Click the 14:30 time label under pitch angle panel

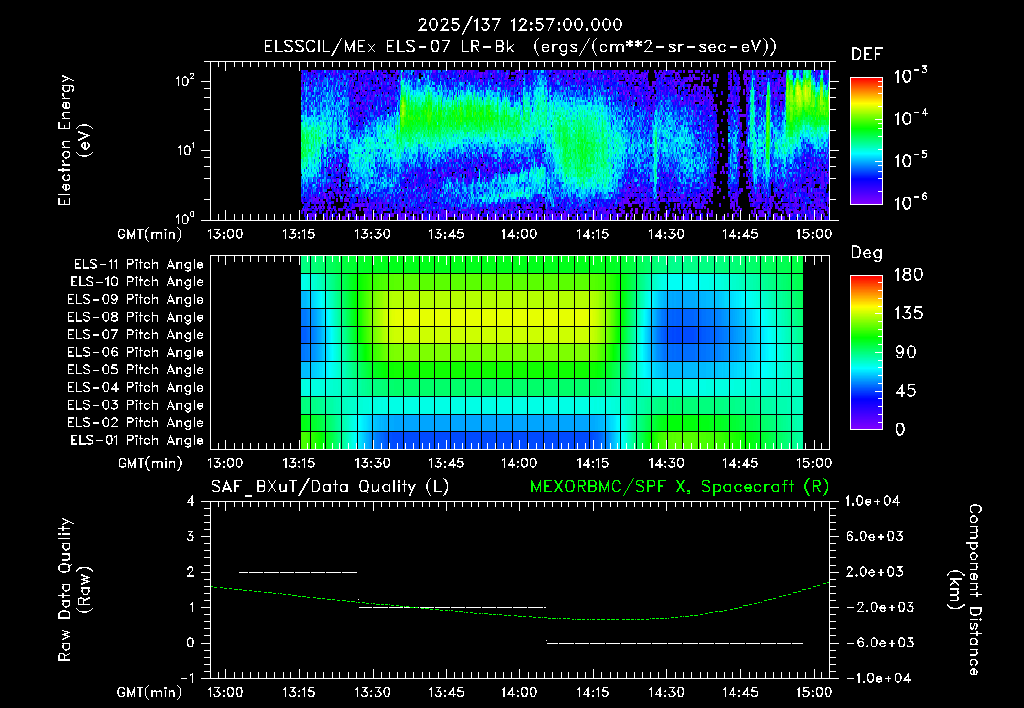coord(667,464)
